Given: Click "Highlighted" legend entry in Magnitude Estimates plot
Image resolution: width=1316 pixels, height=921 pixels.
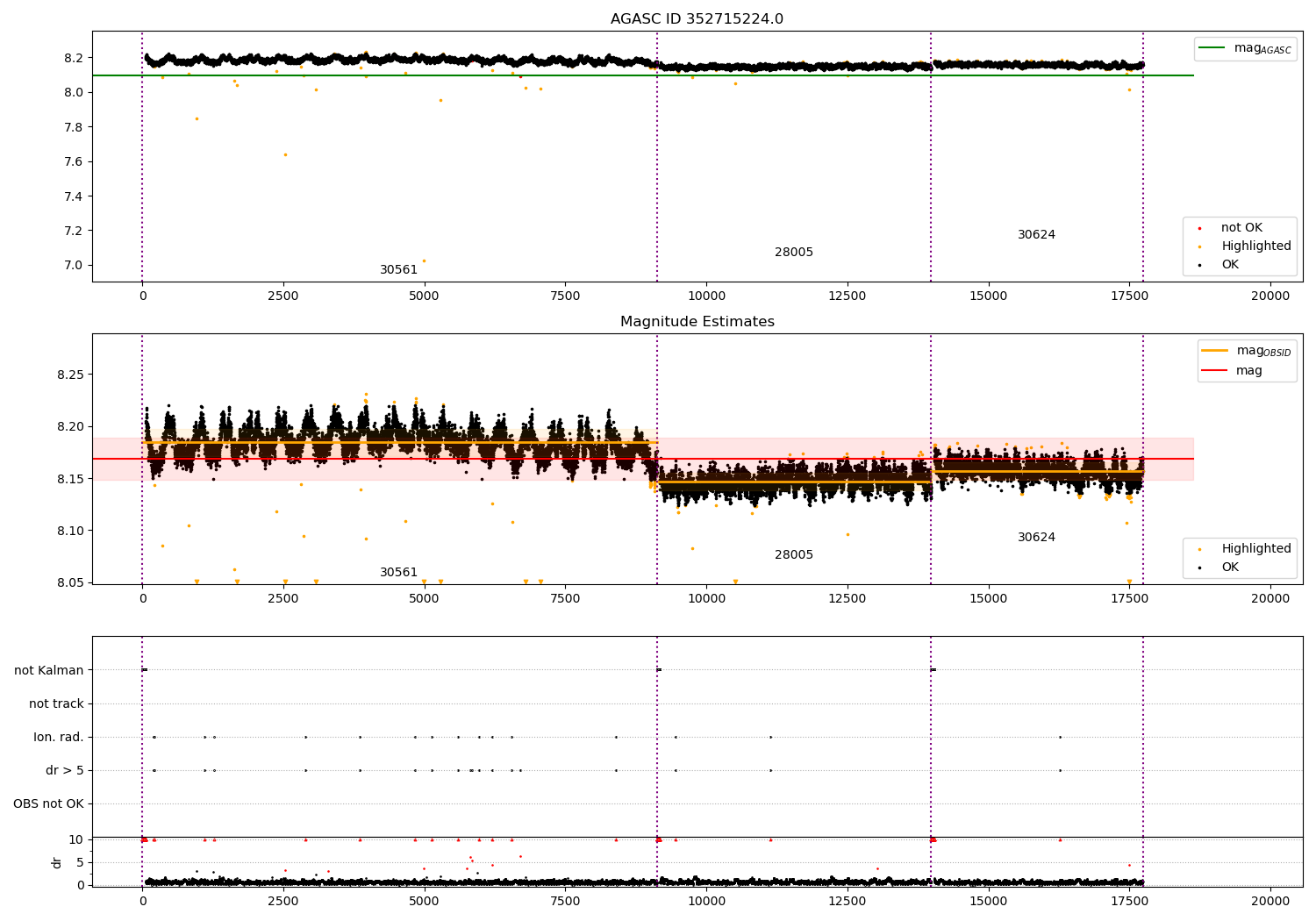Looking at the screenshot, I should click(x=1256, y=549).
